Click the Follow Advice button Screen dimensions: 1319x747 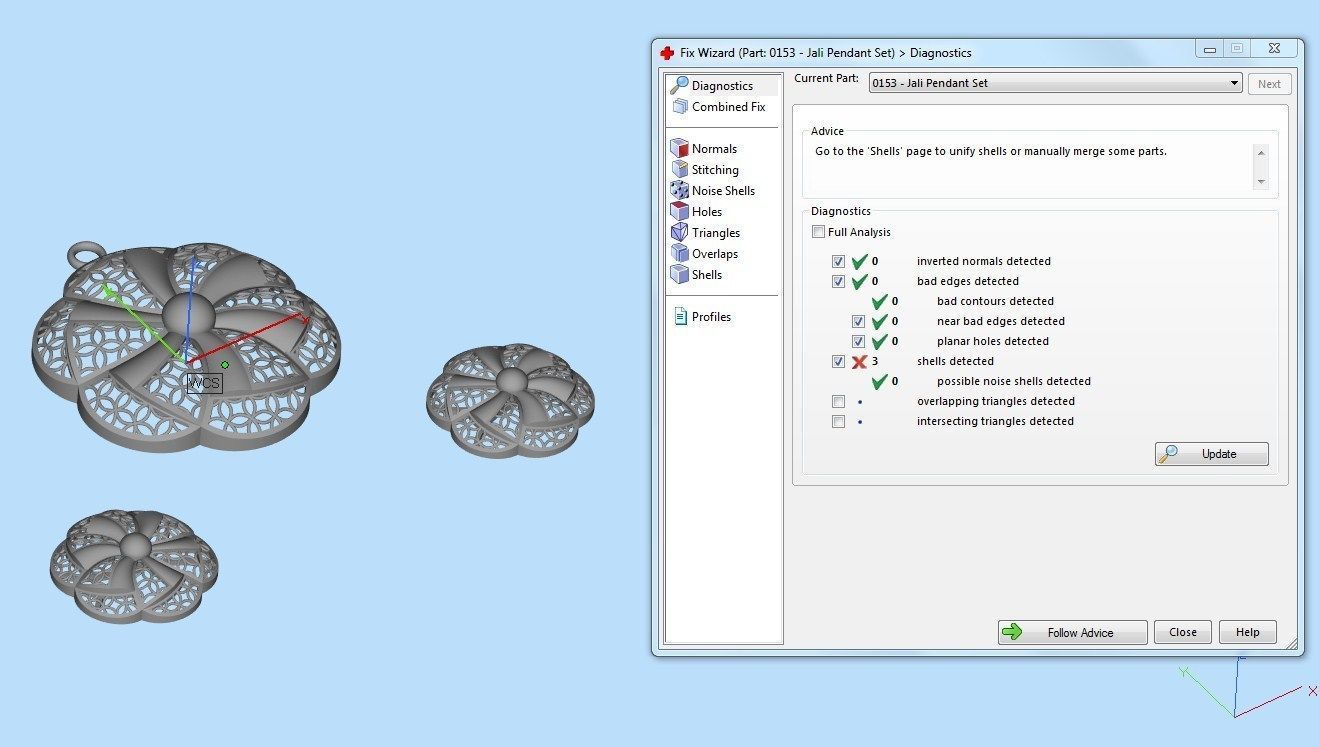pos(1072,632)
